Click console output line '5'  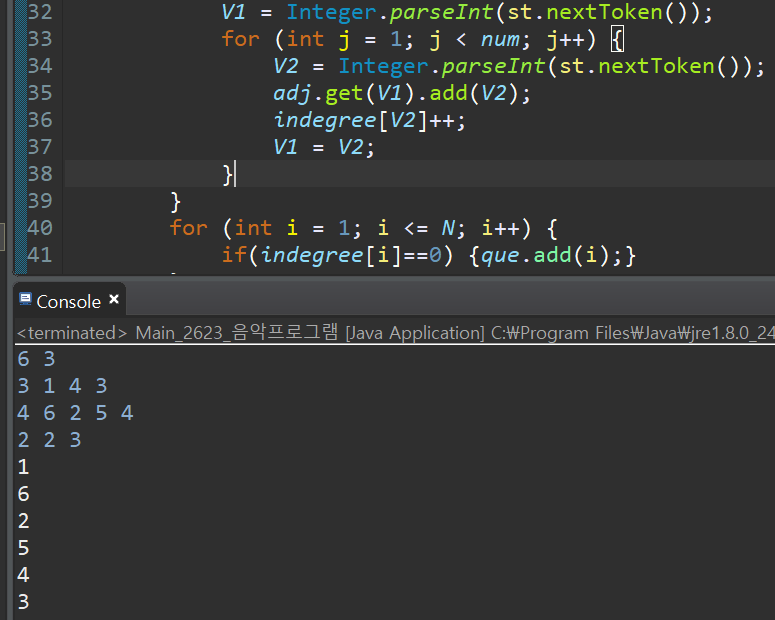point(23,548)
